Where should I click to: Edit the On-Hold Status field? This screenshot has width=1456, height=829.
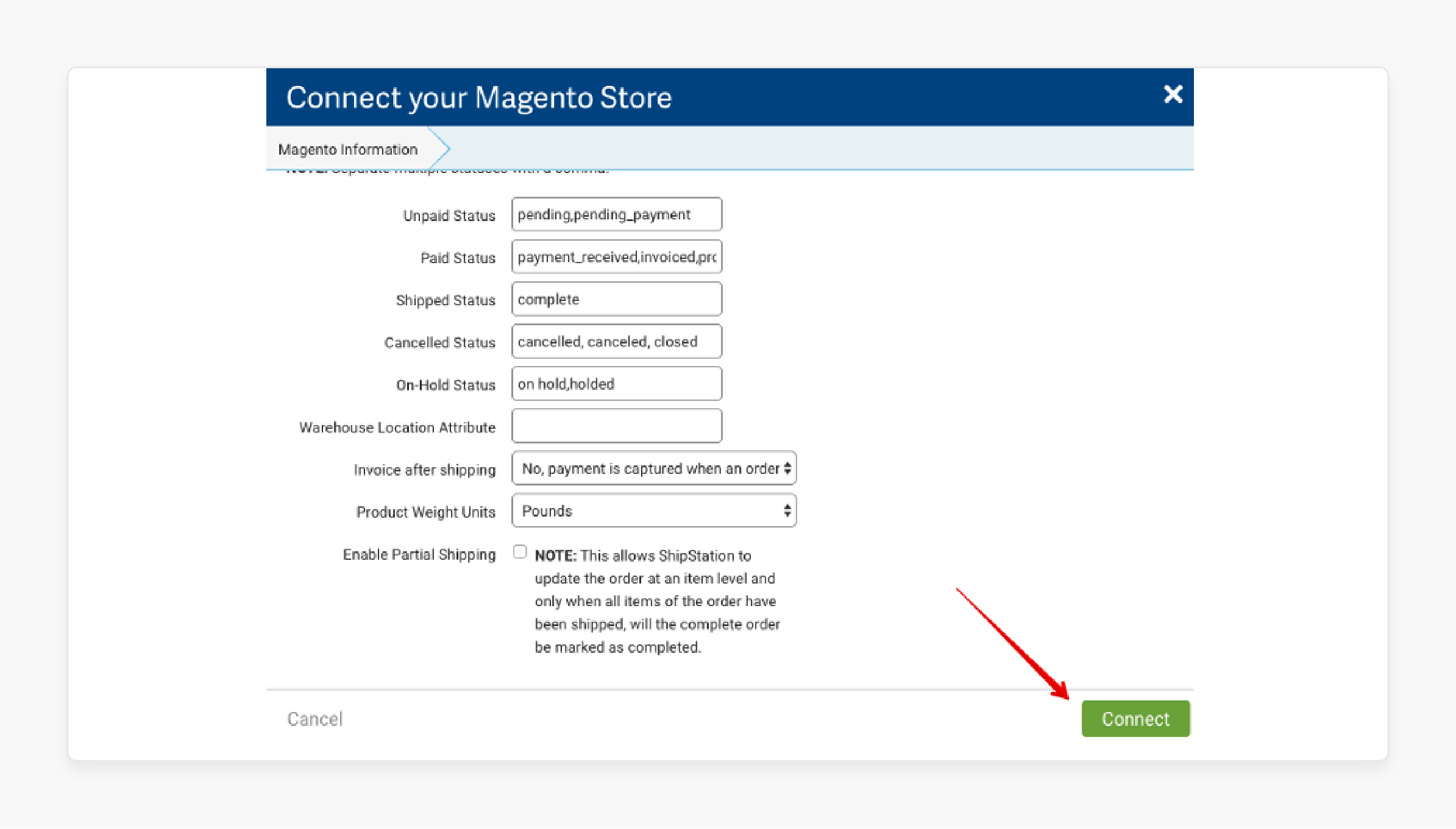(x=617, y=384)
